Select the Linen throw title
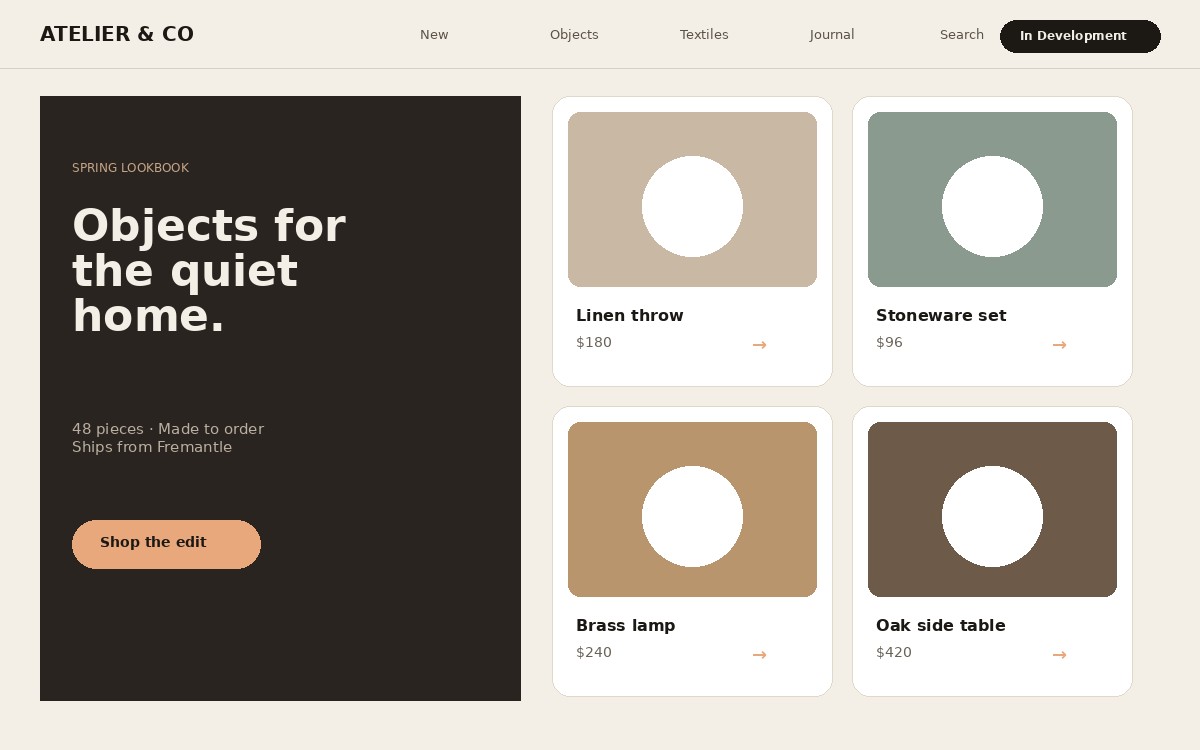Image resolution: width=1200 pixels, height=750 pixels. point(630,316)
